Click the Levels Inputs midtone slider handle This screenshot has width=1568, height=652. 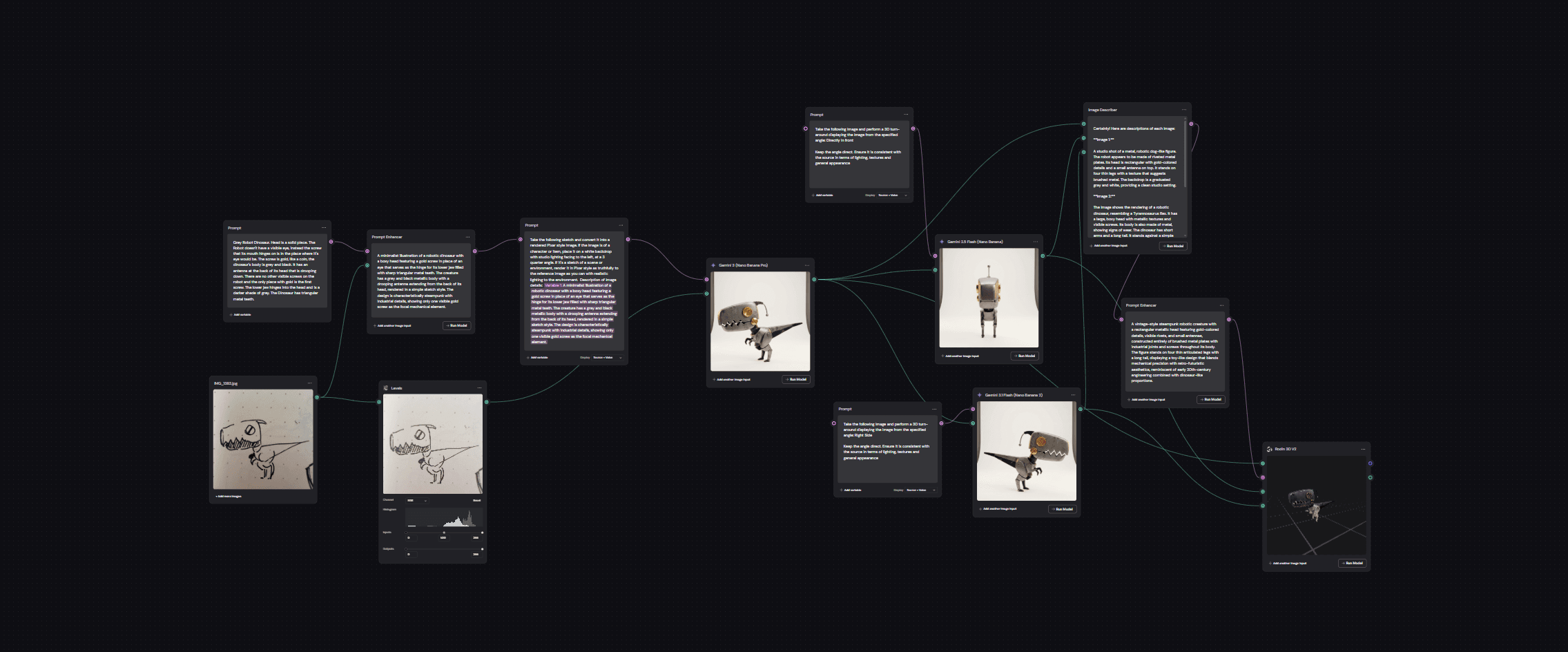coord(444,533)
